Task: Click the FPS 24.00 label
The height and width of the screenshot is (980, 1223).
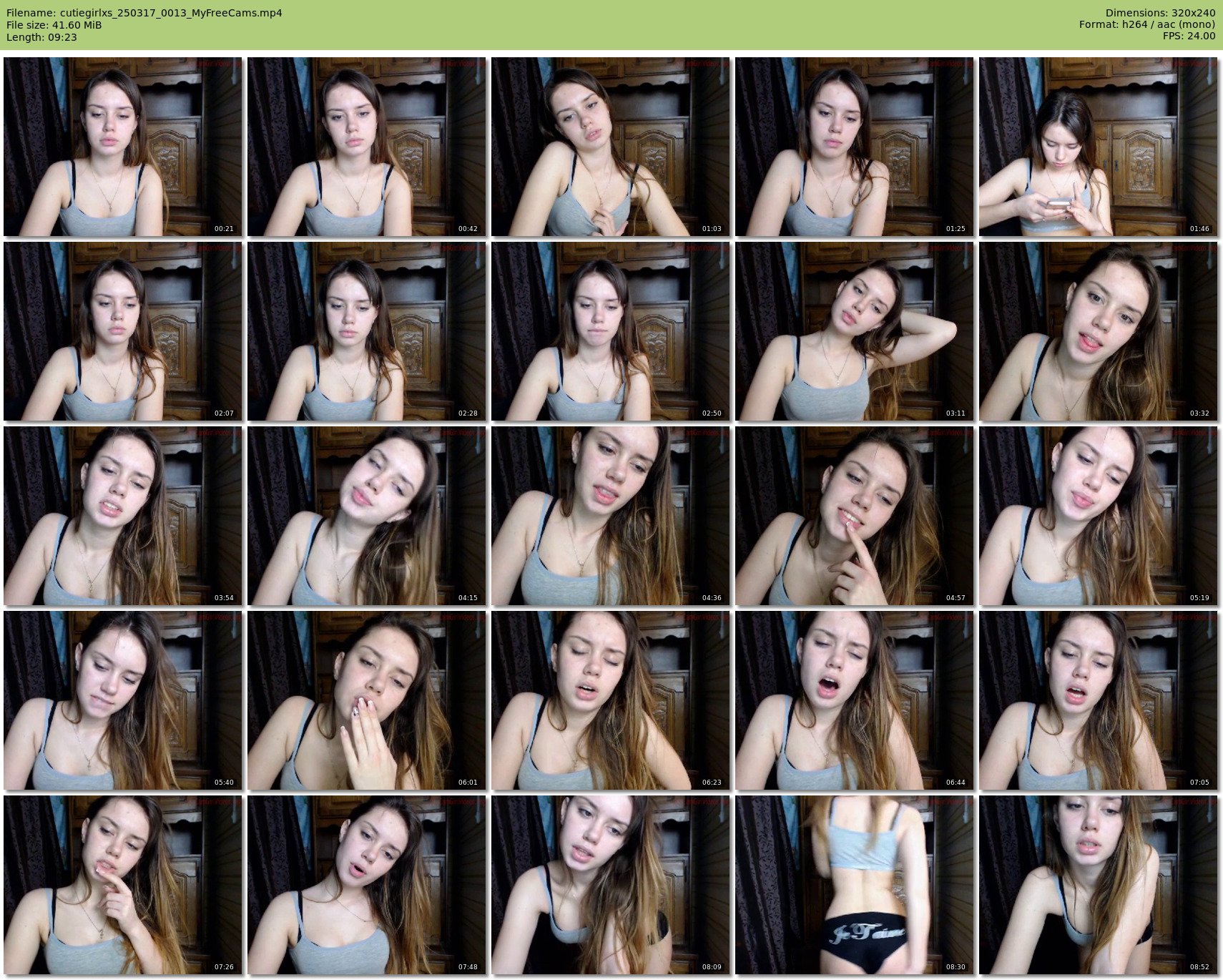Action: click(x=1189, y=36)
